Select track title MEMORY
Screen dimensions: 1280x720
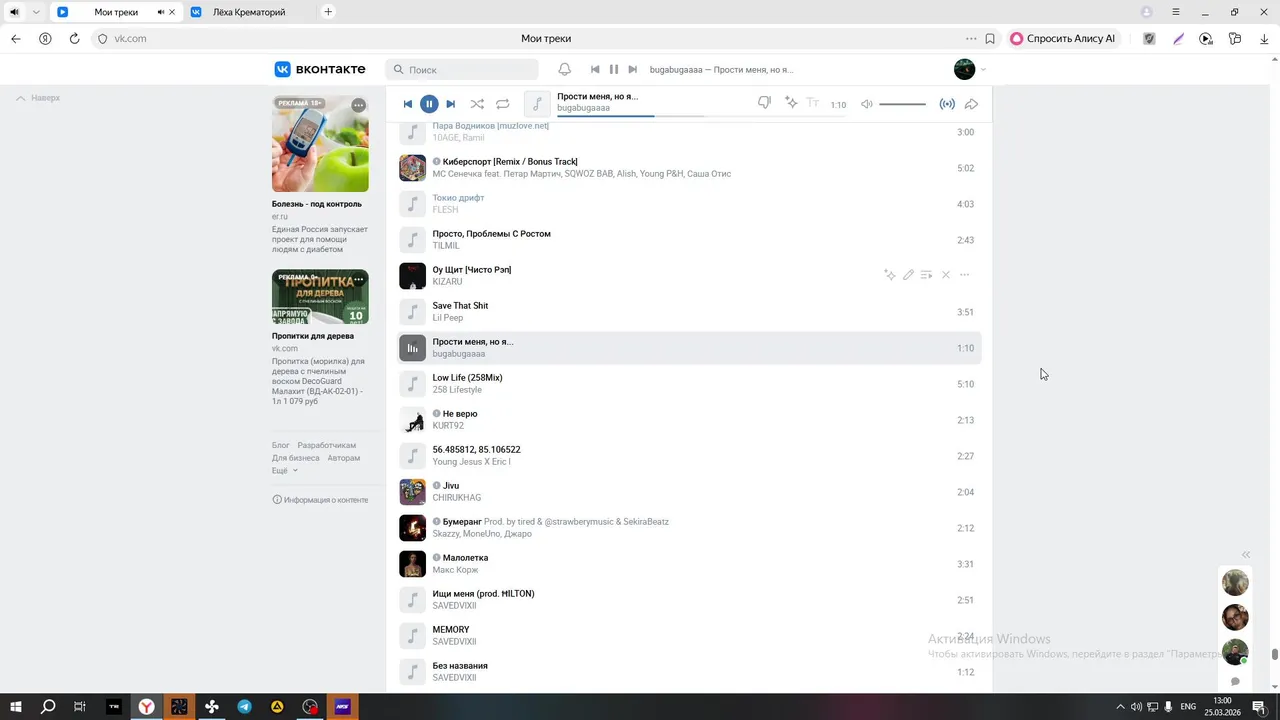[451, 630]
